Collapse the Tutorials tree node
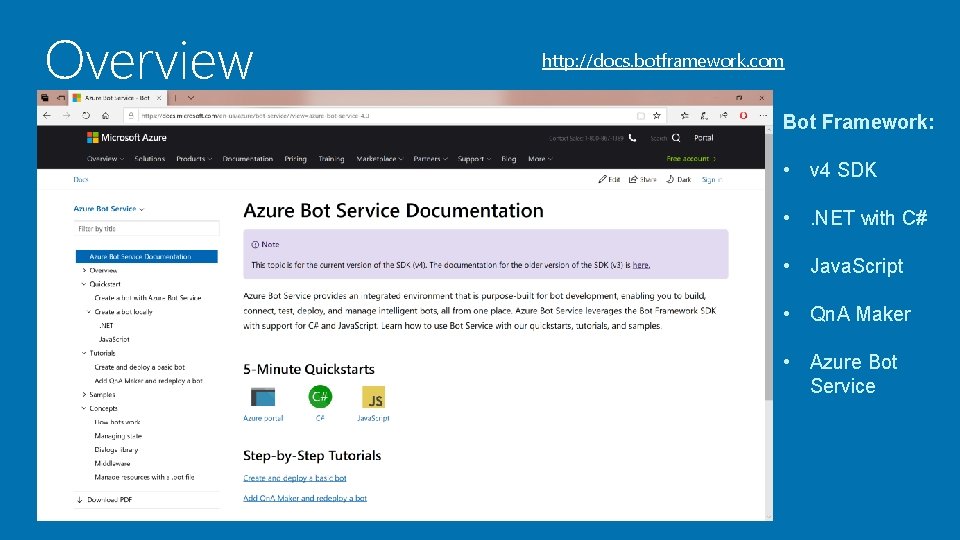This screenshot has height=540, width=960. pyautogui.click(x=84, y=353)
